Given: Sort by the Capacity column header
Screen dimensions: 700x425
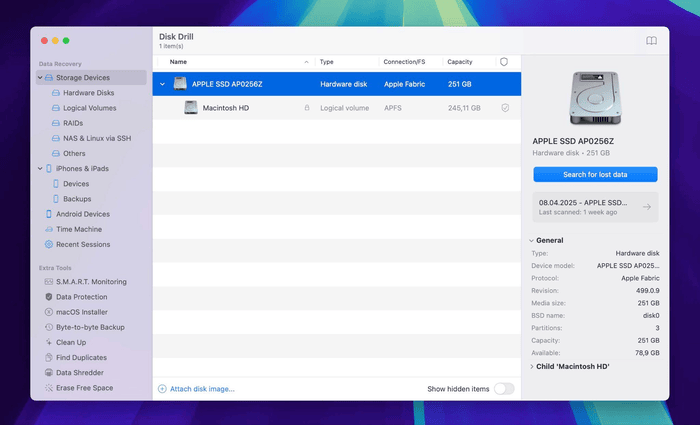Looking at the screenshot, I should [460, 62].
